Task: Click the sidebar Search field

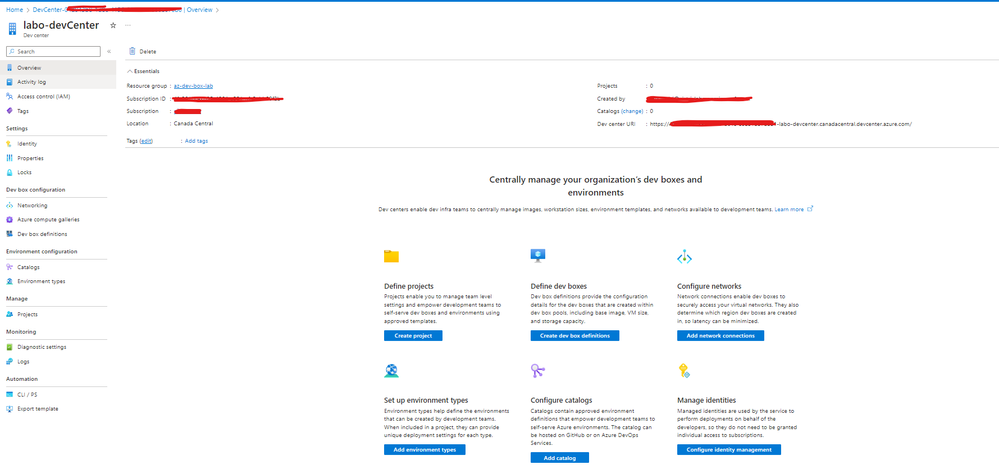Action: pos(54,52)
